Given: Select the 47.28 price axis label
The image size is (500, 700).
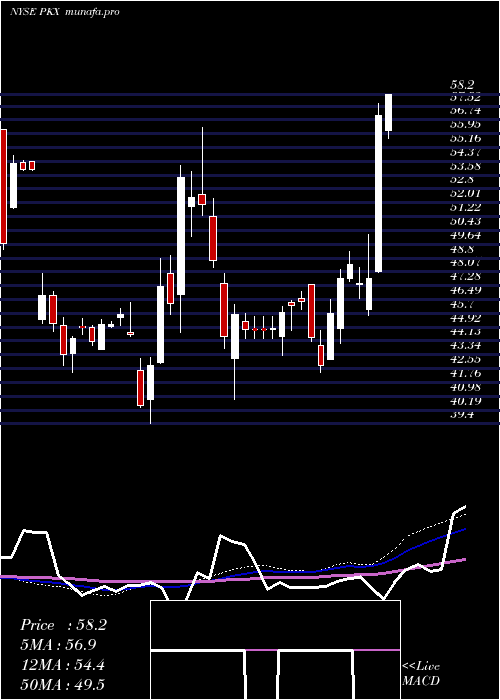Looking at the screenshot, I should pos(464,277).
